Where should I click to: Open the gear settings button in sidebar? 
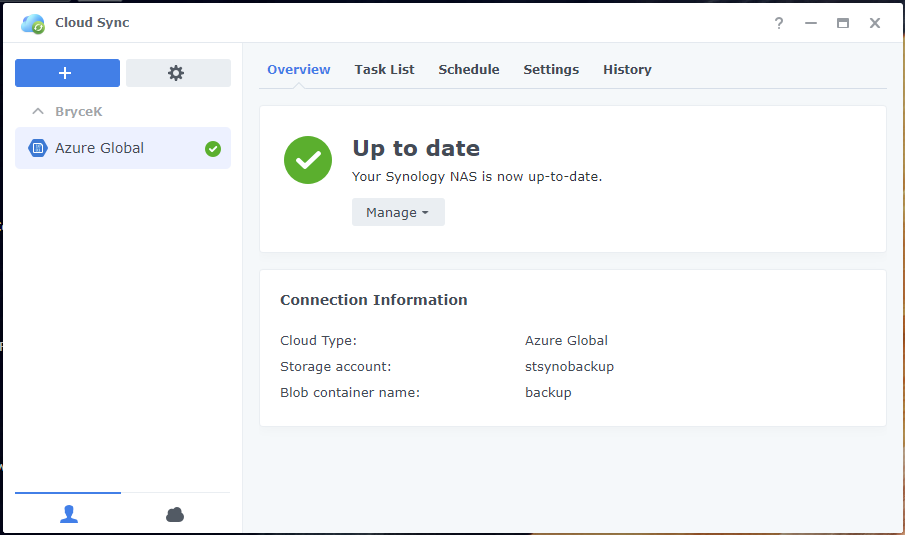[177, 73]
